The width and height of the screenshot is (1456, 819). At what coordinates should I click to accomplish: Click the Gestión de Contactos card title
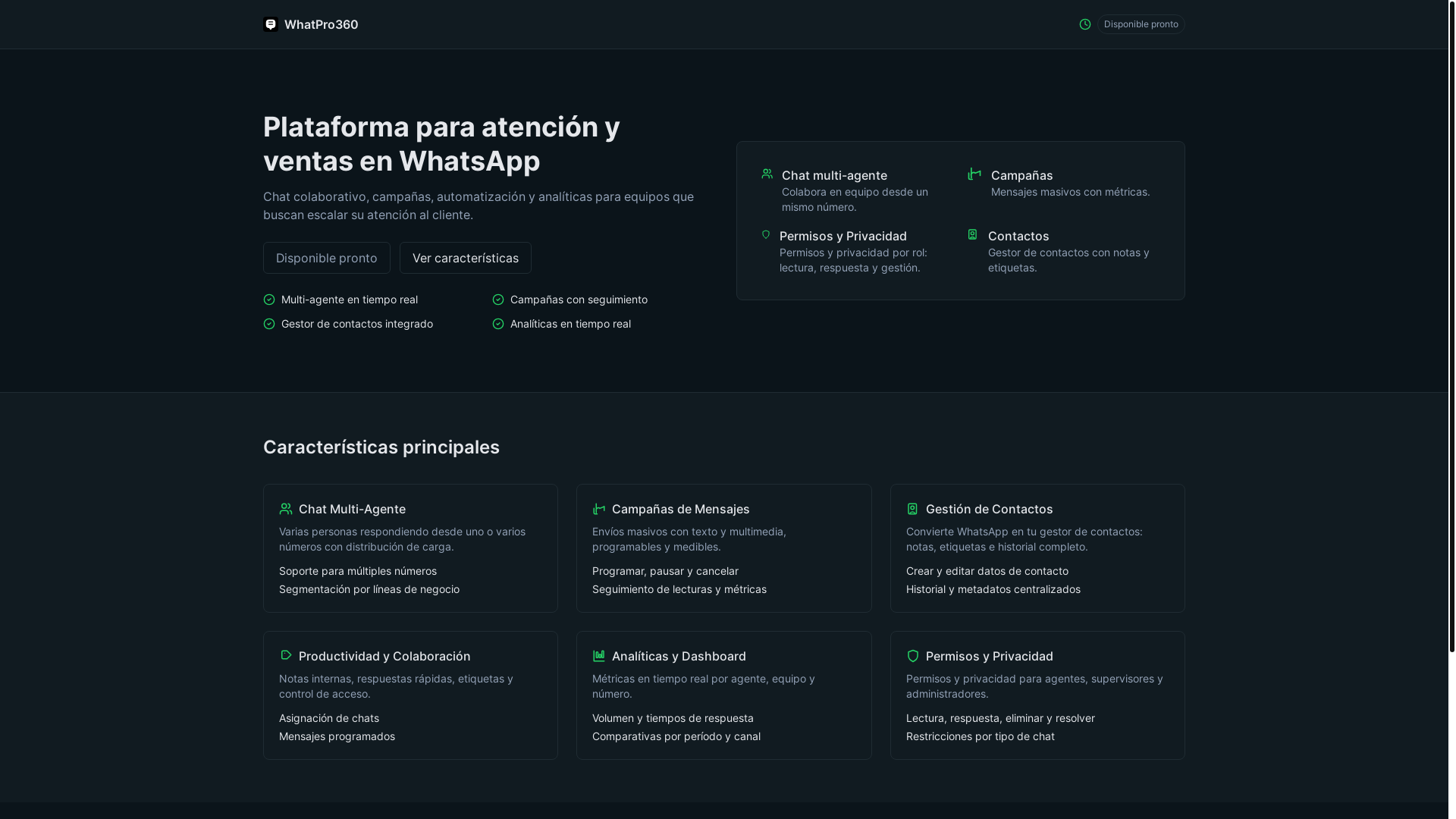[990, 509]
